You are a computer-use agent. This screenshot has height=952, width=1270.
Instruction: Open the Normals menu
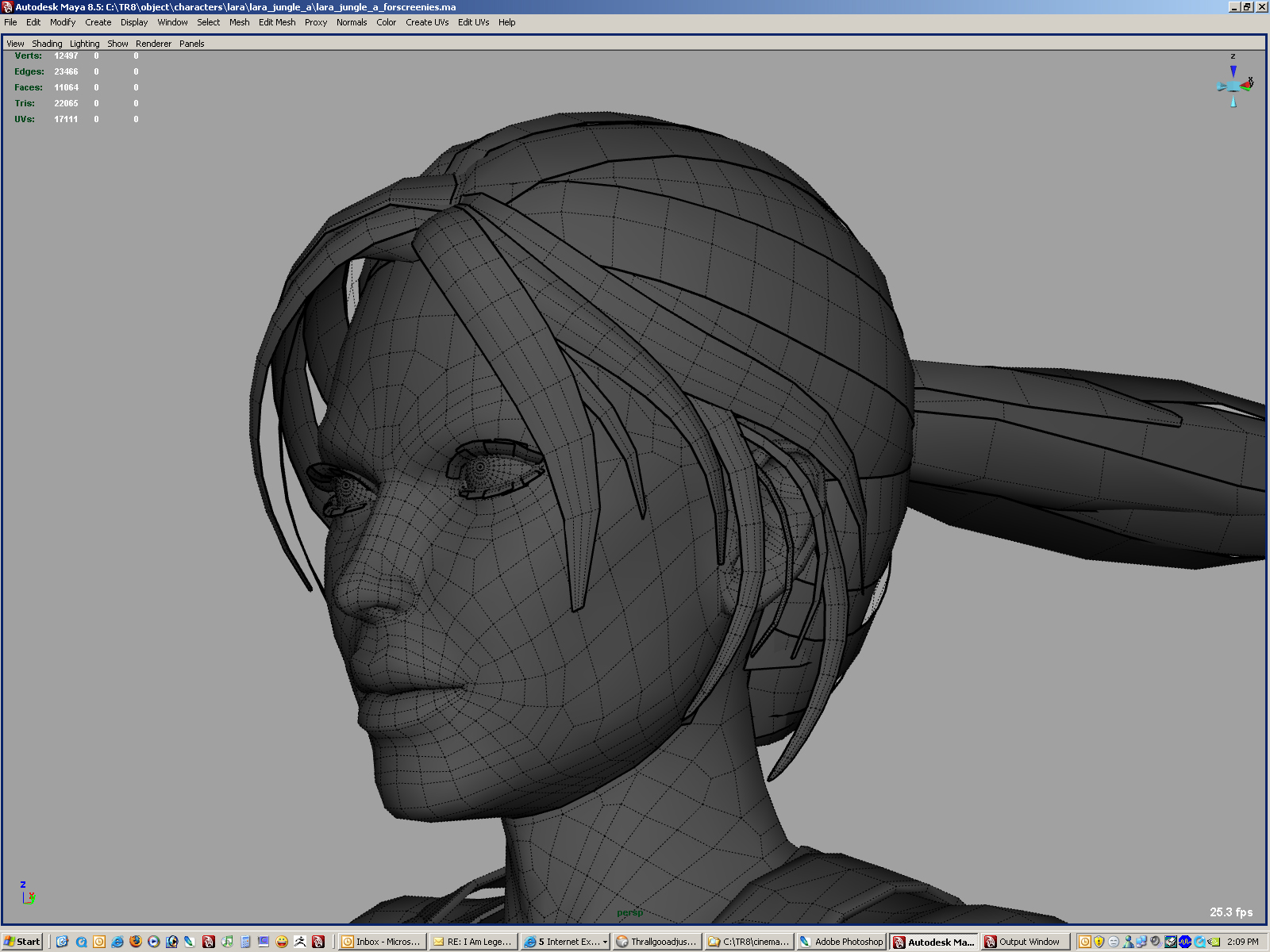tap(352, 22)
